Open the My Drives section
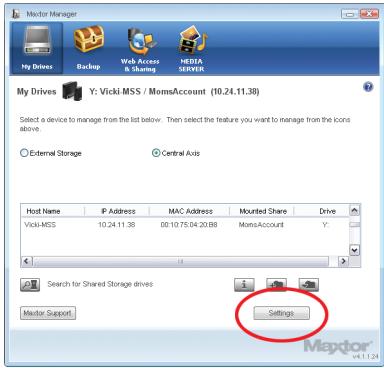This screenshot has height=368, width=384. 37,48
